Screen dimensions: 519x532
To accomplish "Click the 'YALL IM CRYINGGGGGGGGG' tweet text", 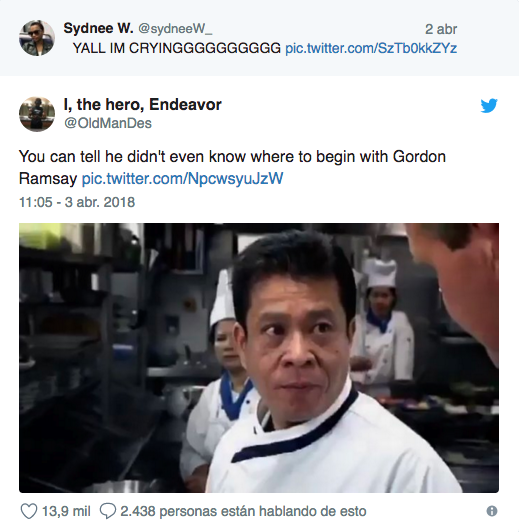I will pos(177,48).
